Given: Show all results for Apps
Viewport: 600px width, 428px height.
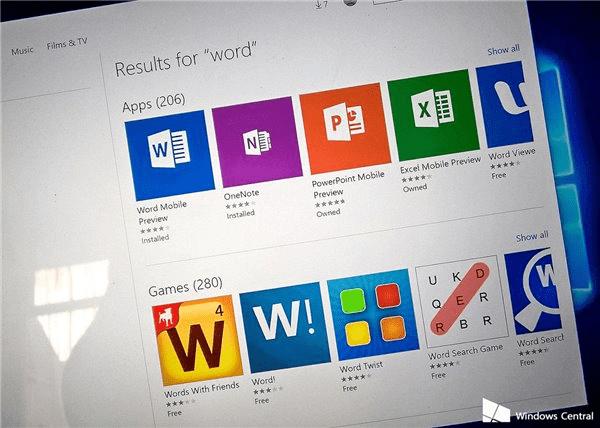Looking at the screenshot, I should click(x=504, y=50).
